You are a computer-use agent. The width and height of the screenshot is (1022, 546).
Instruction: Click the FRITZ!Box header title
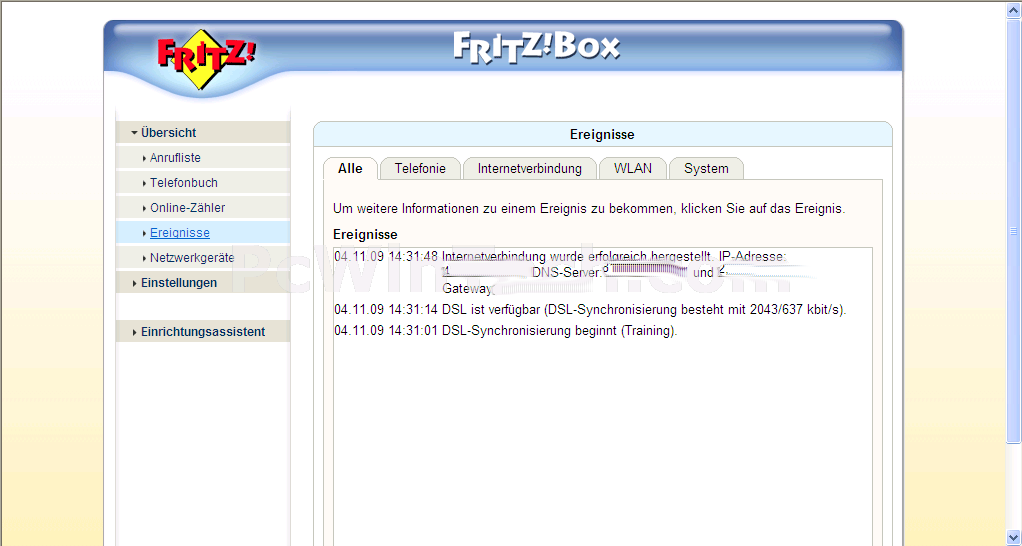click(x=536, y=48)
